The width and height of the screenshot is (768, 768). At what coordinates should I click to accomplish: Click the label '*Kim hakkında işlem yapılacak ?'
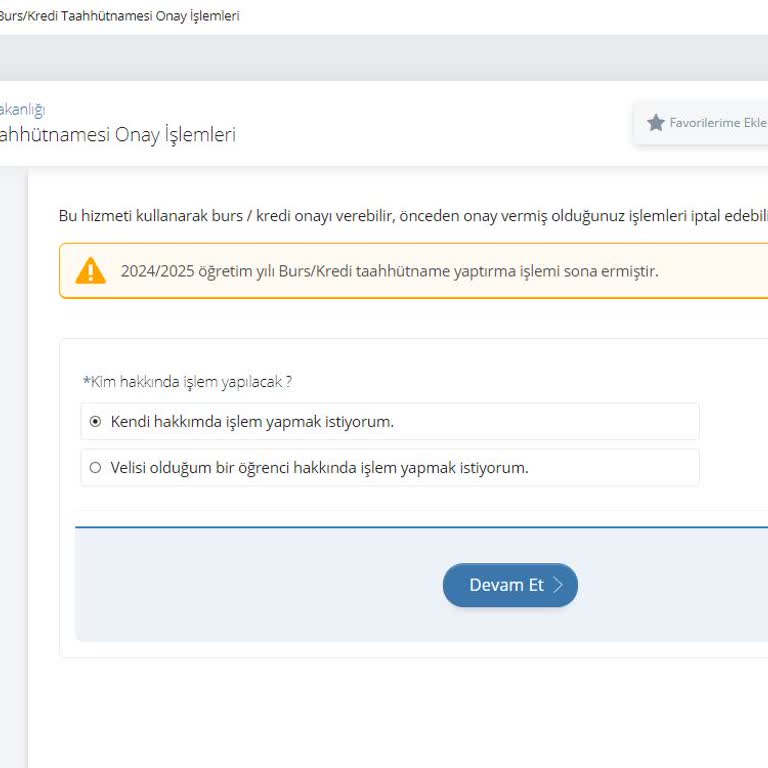[188, 382]
